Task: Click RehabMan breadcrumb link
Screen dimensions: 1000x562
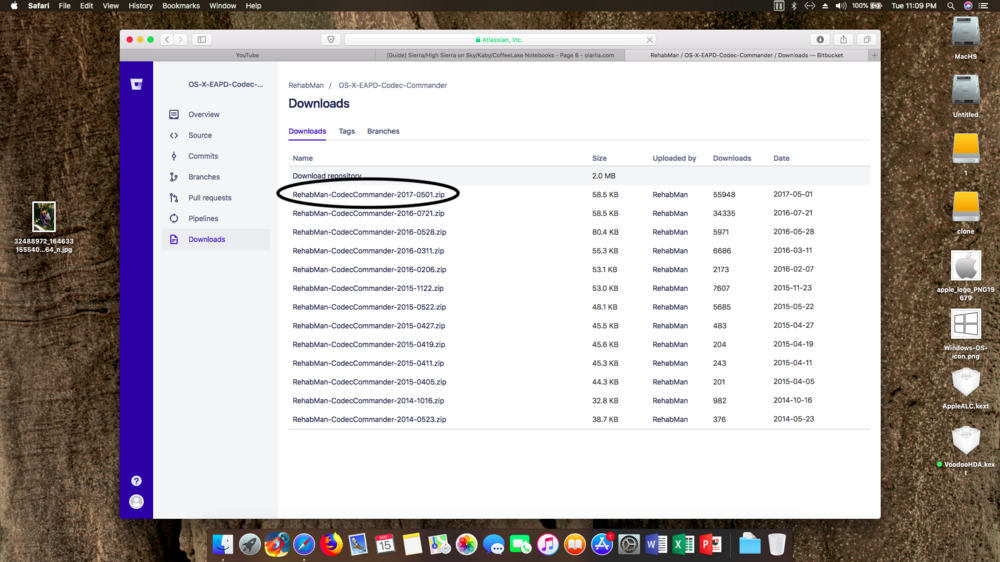Action: coord(306,86)
